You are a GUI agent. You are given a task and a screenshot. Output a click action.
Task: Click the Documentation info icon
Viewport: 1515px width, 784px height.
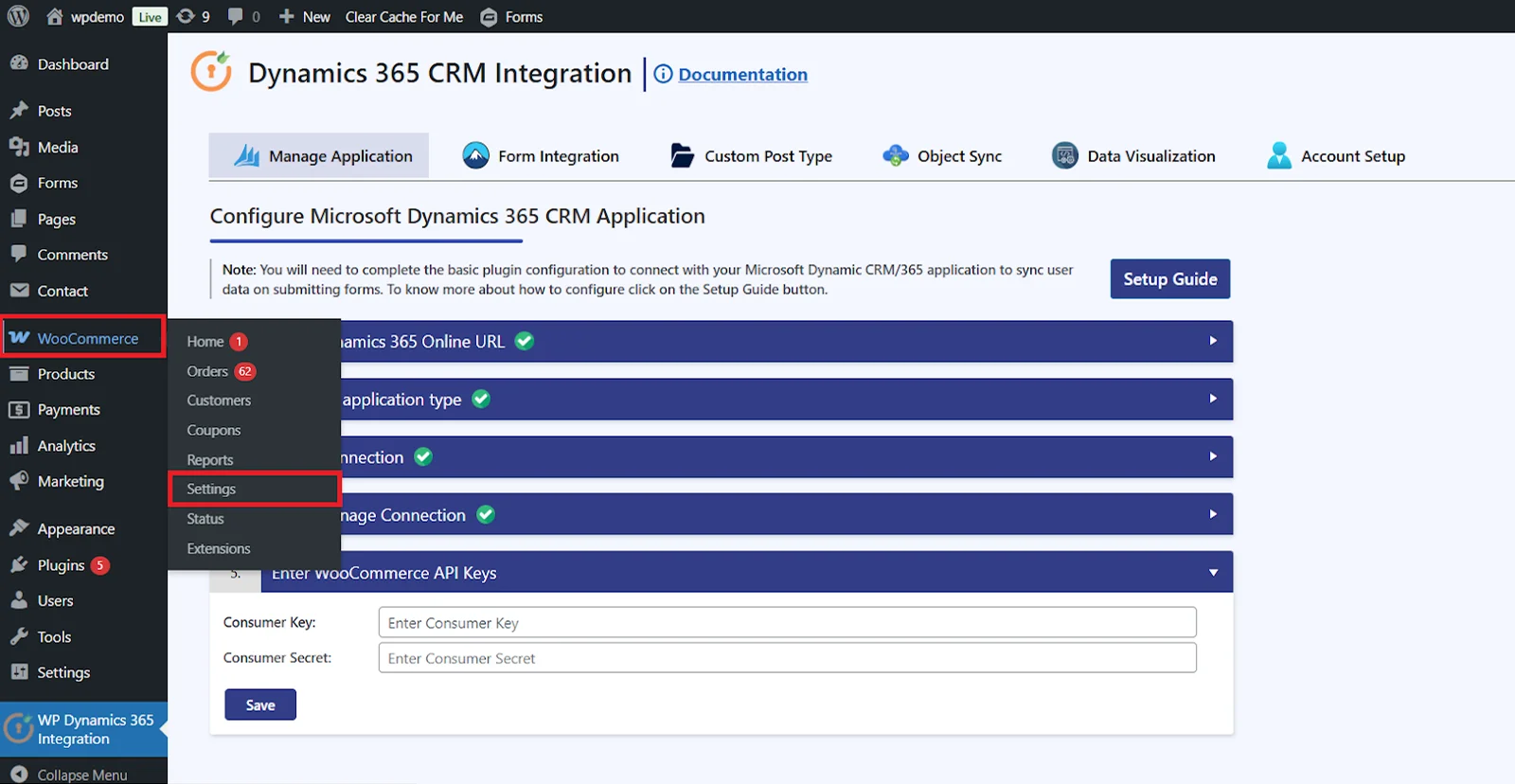663,74
